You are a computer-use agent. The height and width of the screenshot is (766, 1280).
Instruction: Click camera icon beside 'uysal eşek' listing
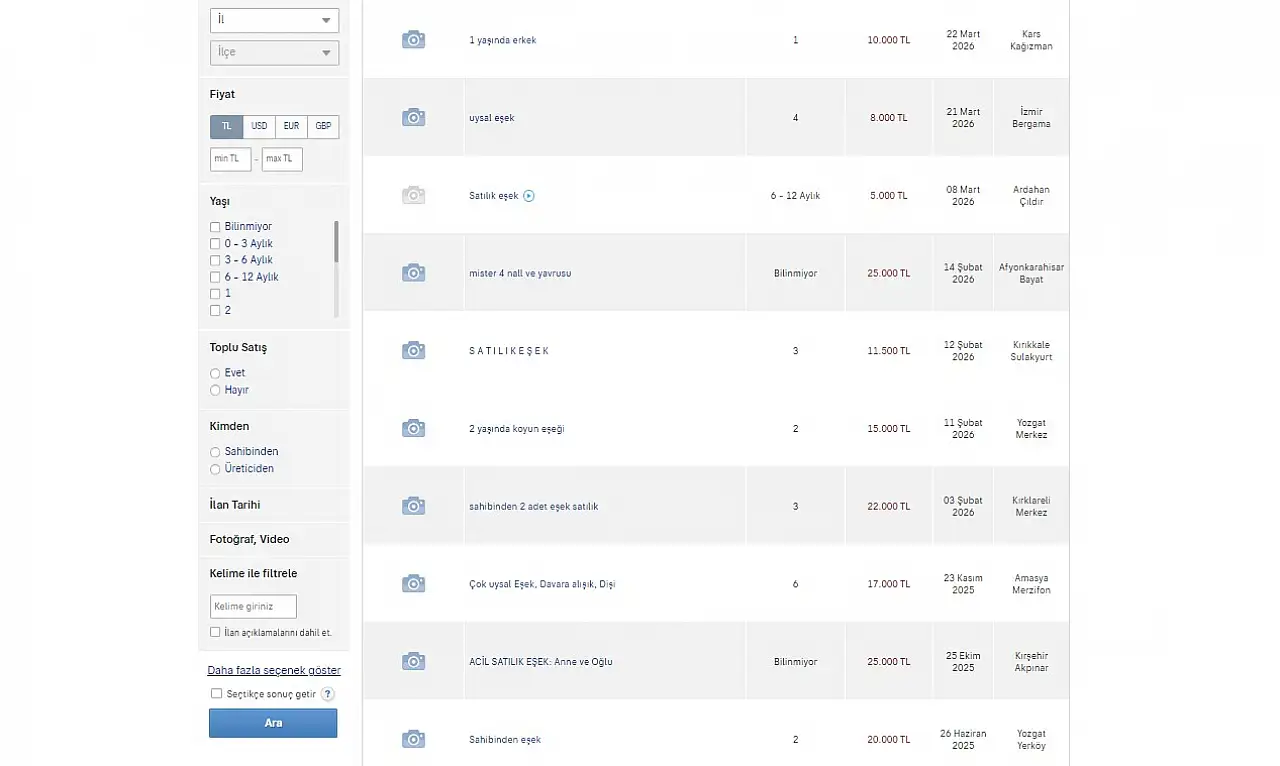pyautogui.click(x=413, y=117)
